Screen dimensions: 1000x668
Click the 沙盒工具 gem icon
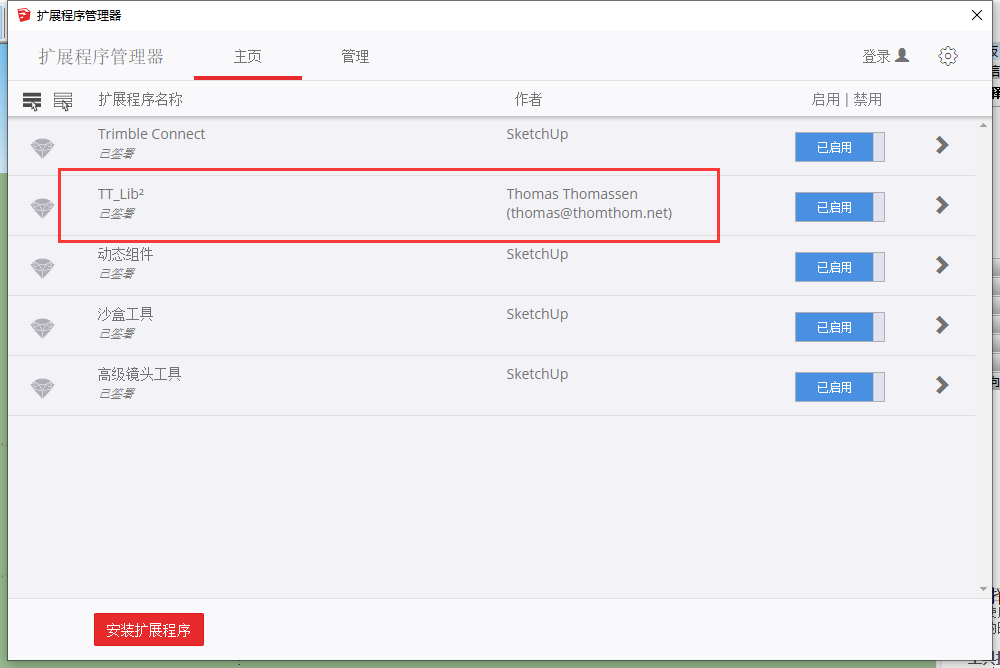42,328
